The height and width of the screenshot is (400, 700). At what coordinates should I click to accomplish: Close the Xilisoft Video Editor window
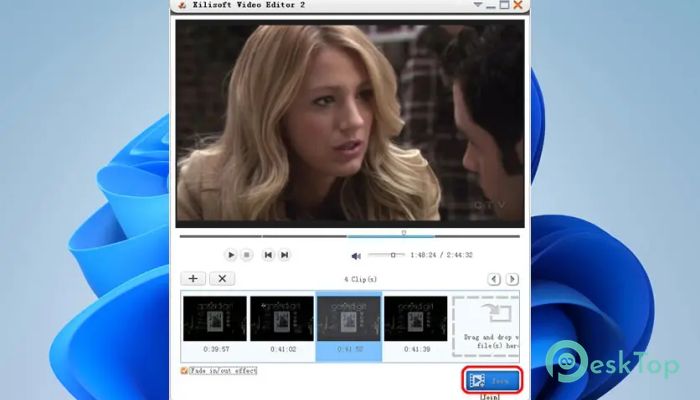click(518, 5)
